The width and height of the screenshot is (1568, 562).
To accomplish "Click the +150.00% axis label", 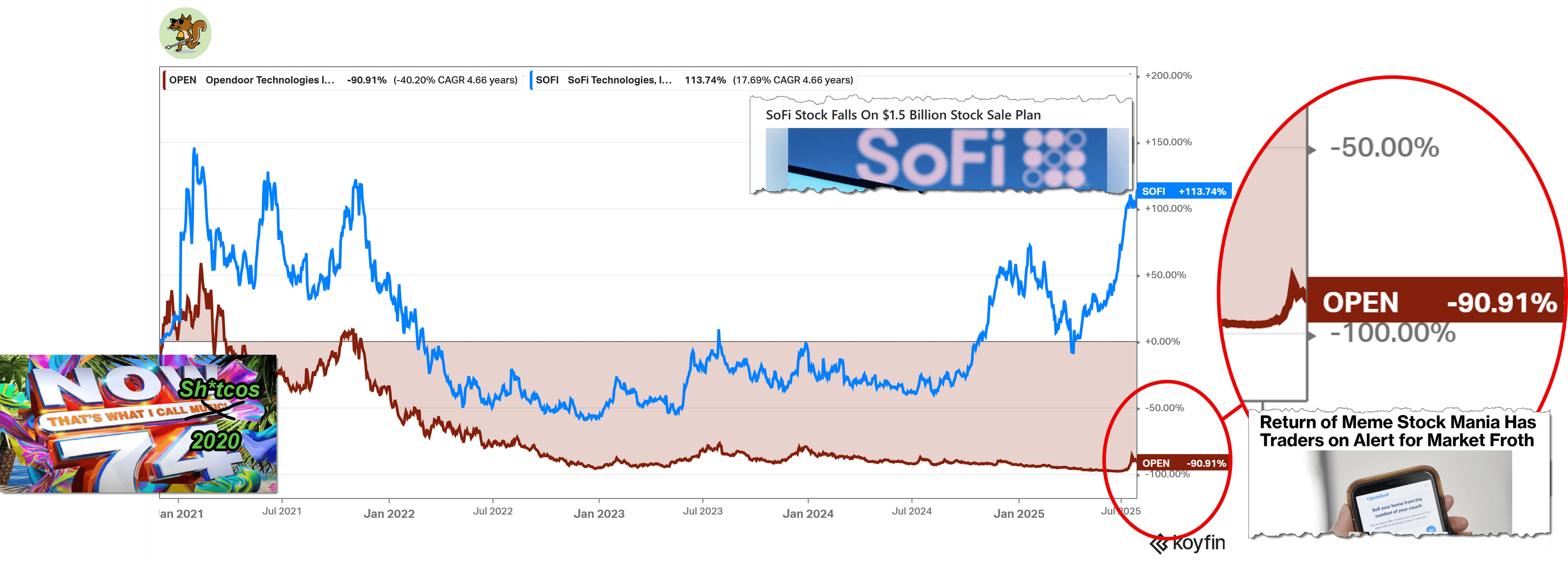I will click(1168, 143).
